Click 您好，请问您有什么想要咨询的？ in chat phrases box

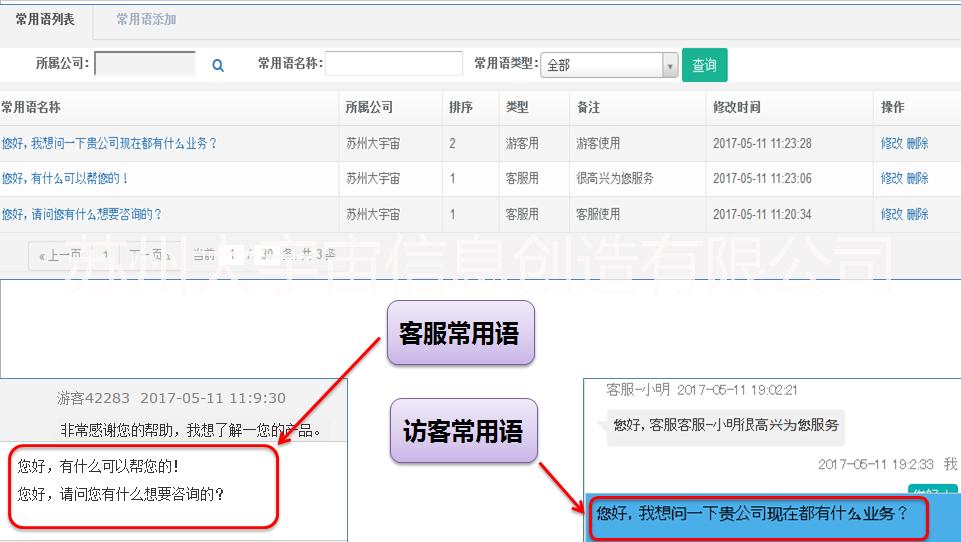point(121,494)
